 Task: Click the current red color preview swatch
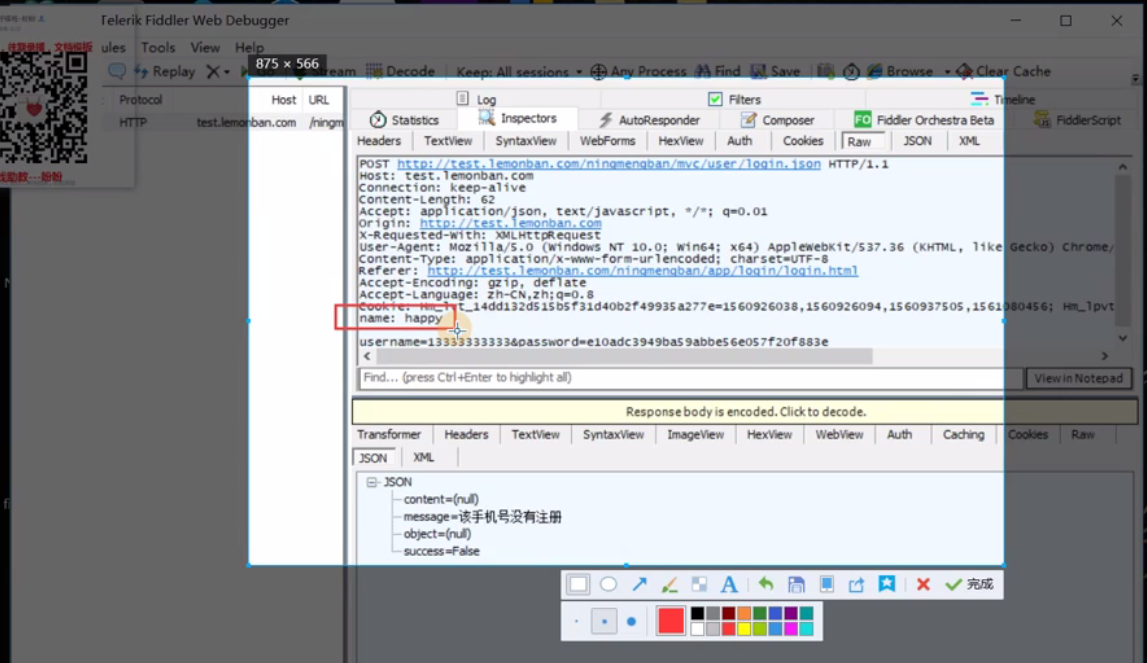click(x=670, y=621)
